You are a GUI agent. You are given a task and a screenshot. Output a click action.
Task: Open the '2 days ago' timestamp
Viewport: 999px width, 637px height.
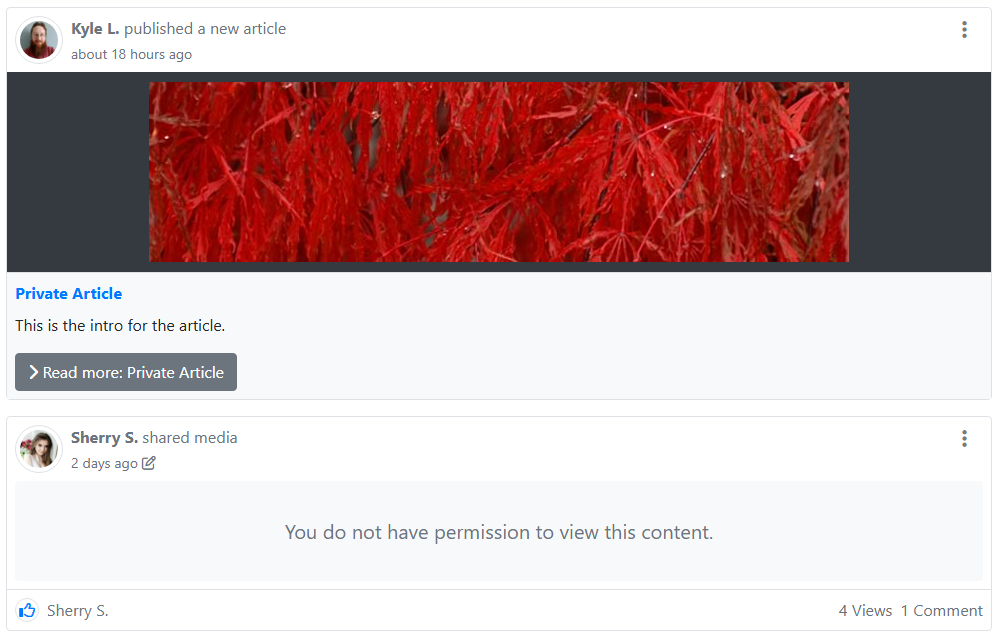tap(104, 463)
